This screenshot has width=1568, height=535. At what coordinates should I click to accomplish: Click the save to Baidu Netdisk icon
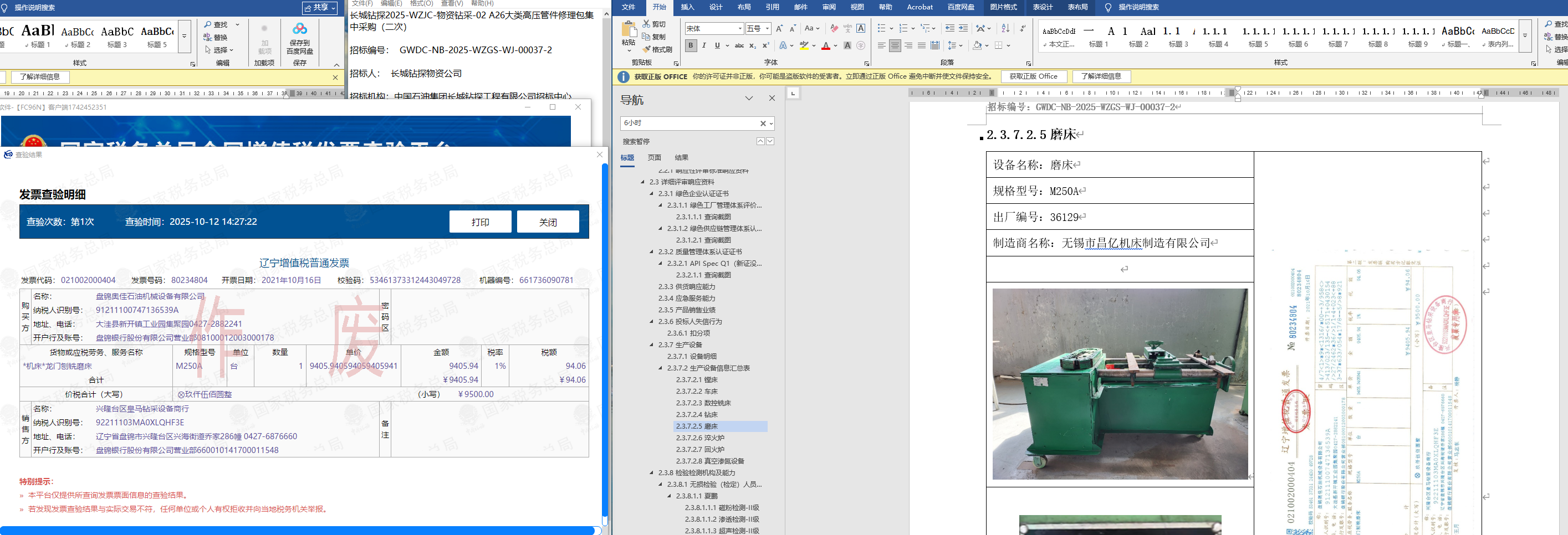(299, 29)
